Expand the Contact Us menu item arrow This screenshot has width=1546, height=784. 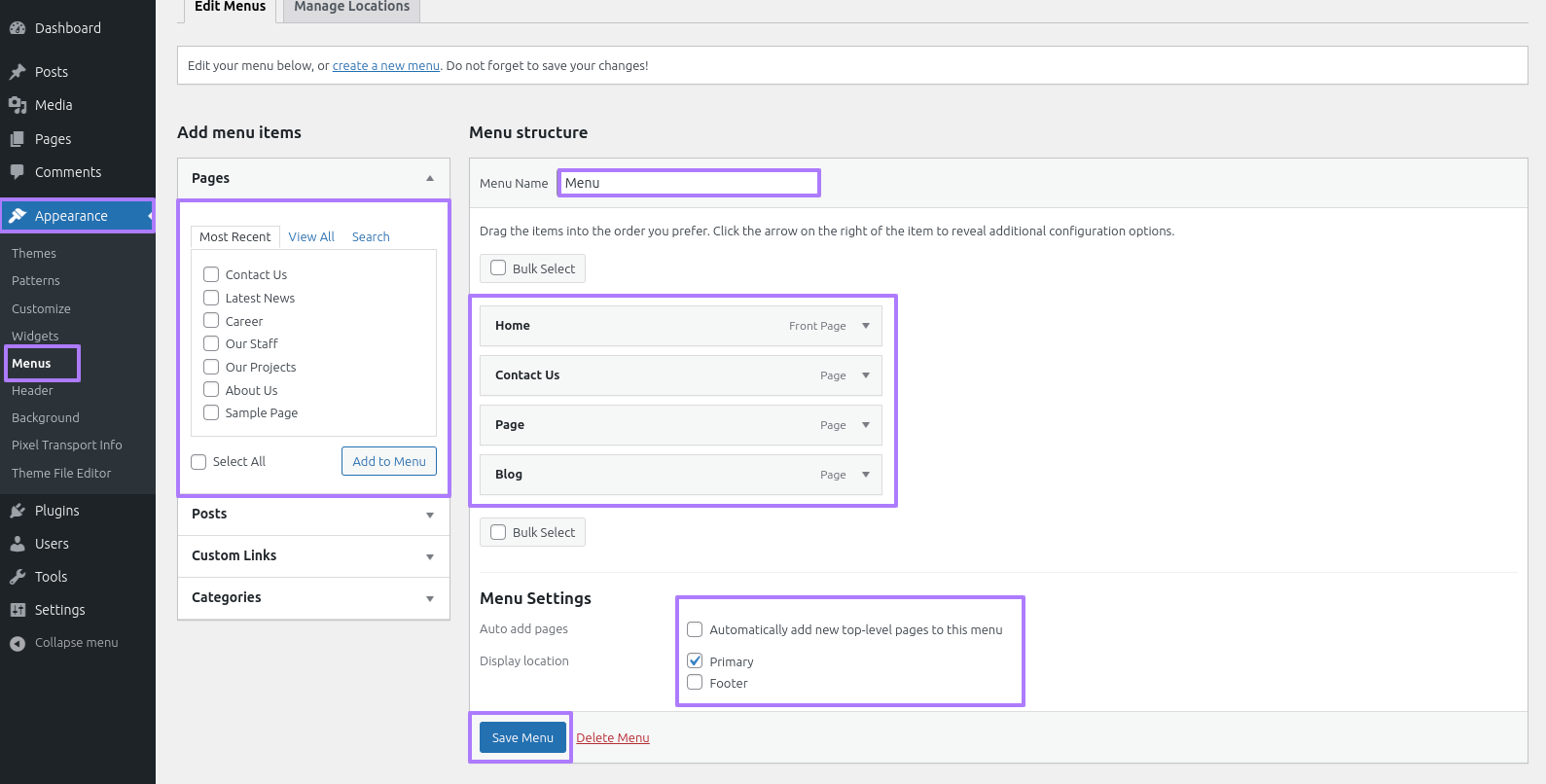pos(866,375)
